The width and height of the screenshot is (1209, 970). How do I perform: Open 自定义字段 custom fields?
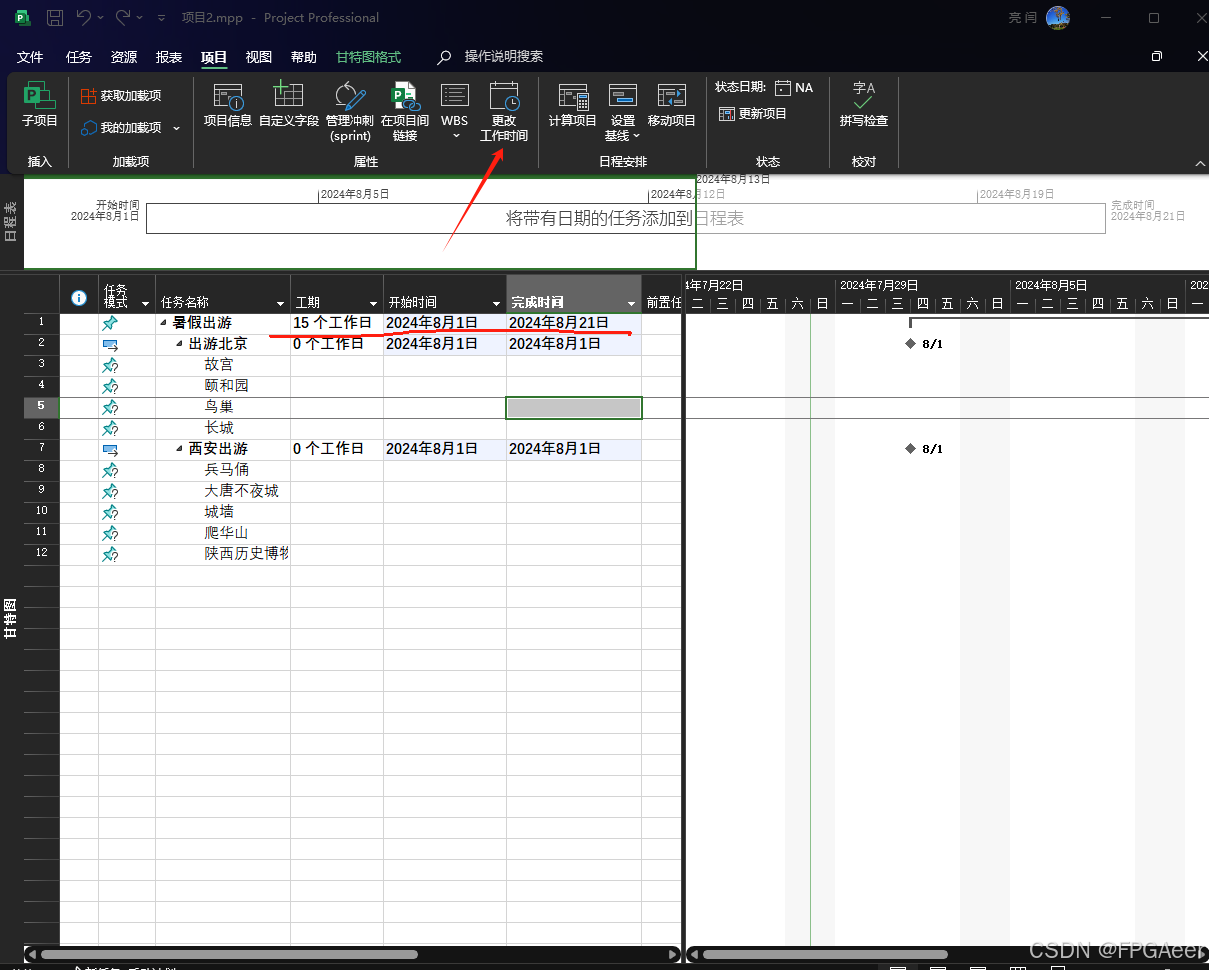[288, 105]
